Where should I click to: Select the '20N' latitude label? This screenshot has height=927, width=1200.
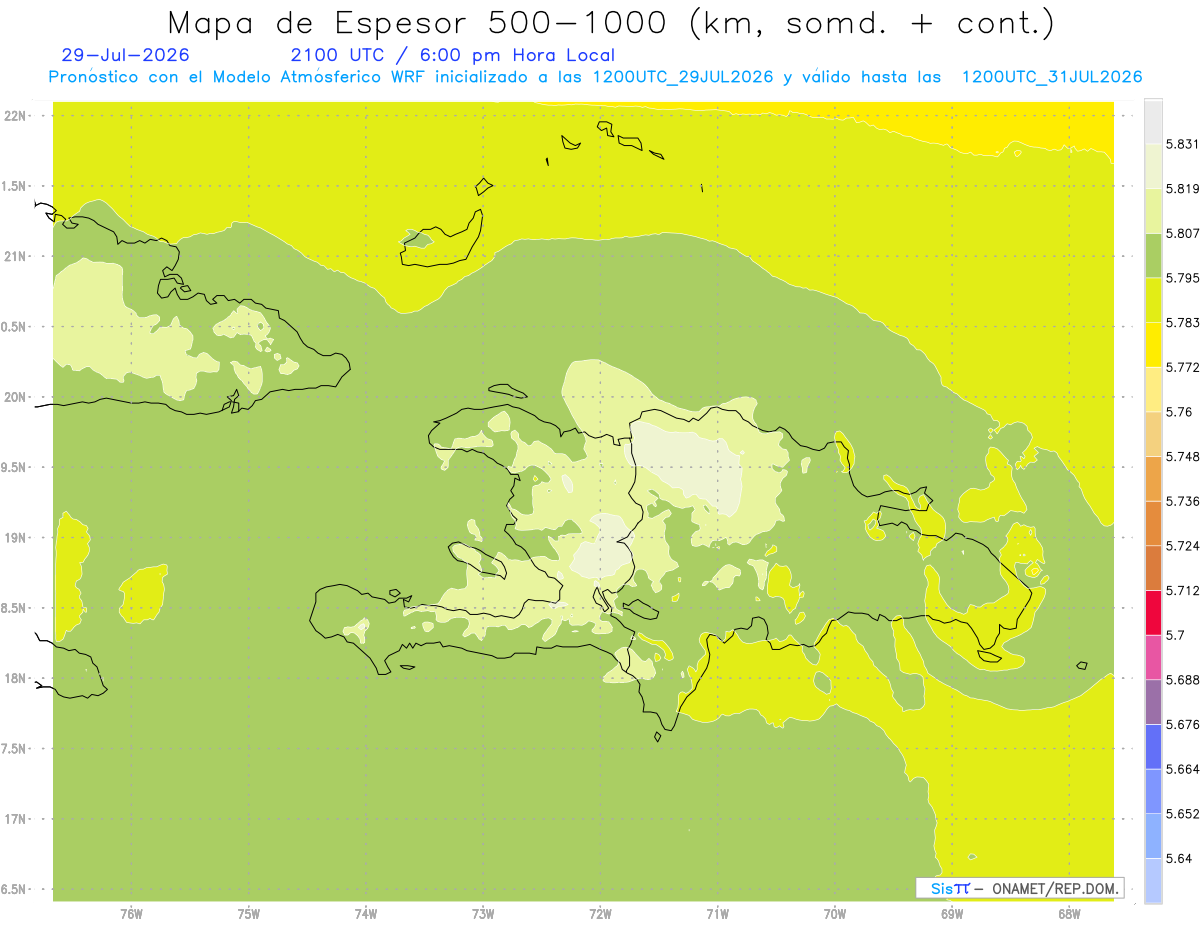[15, 397]
